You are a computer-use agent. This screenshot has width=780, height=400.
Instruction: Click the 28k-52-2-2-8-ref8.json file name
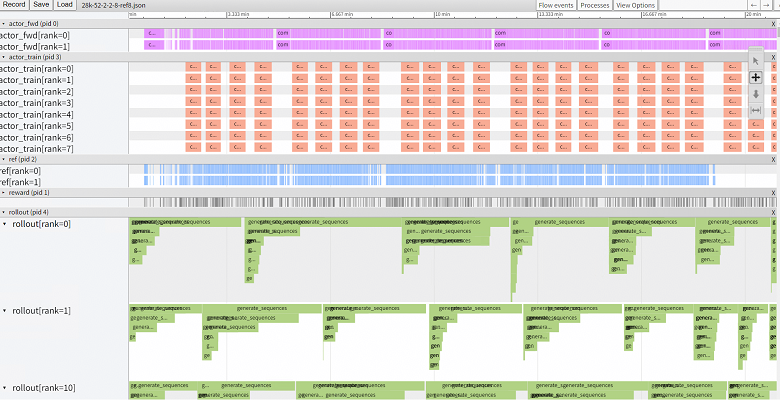(113, 5)
